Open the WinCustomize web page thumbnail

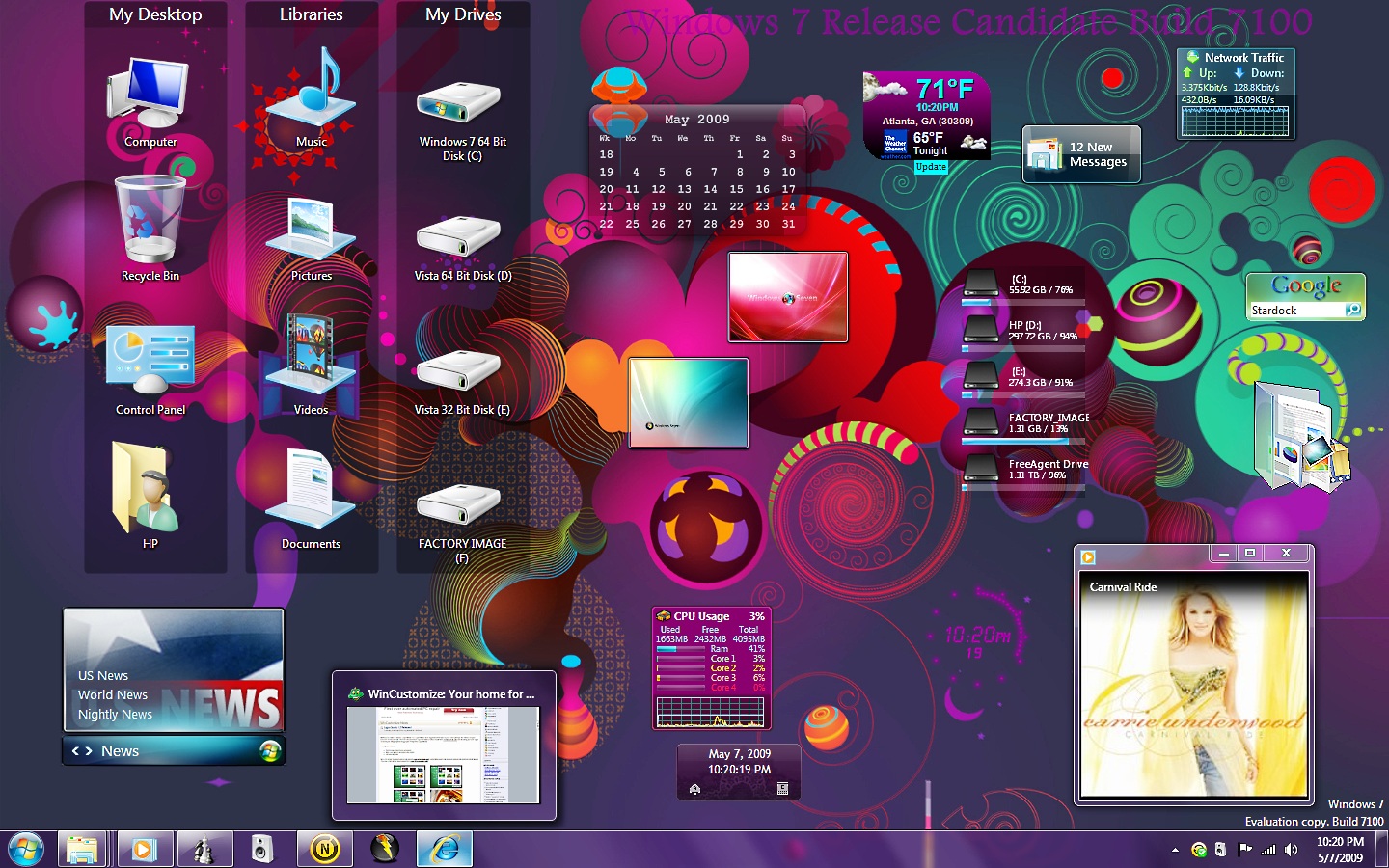444,755
